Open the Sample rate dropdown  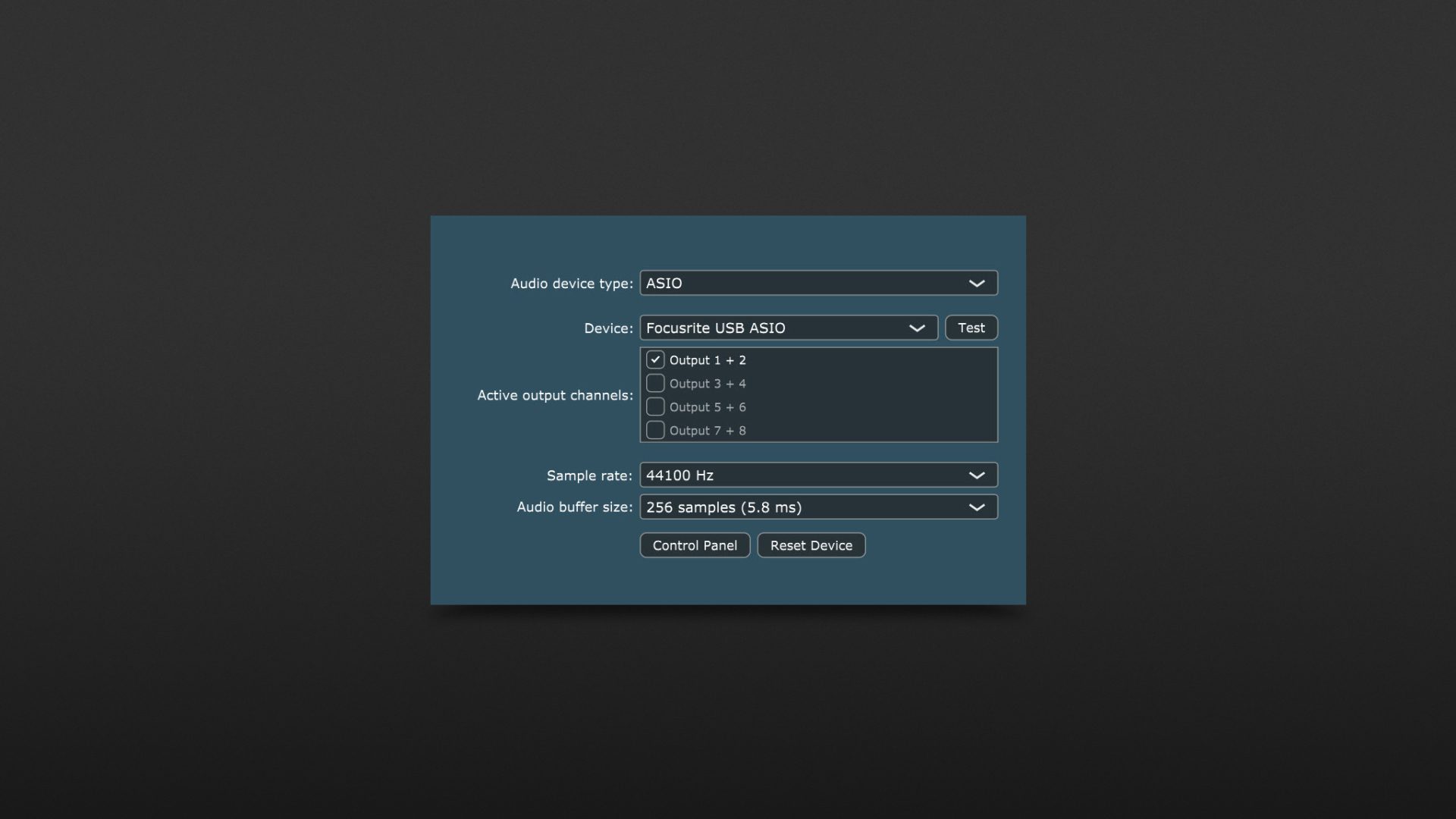tap(804, 475)
